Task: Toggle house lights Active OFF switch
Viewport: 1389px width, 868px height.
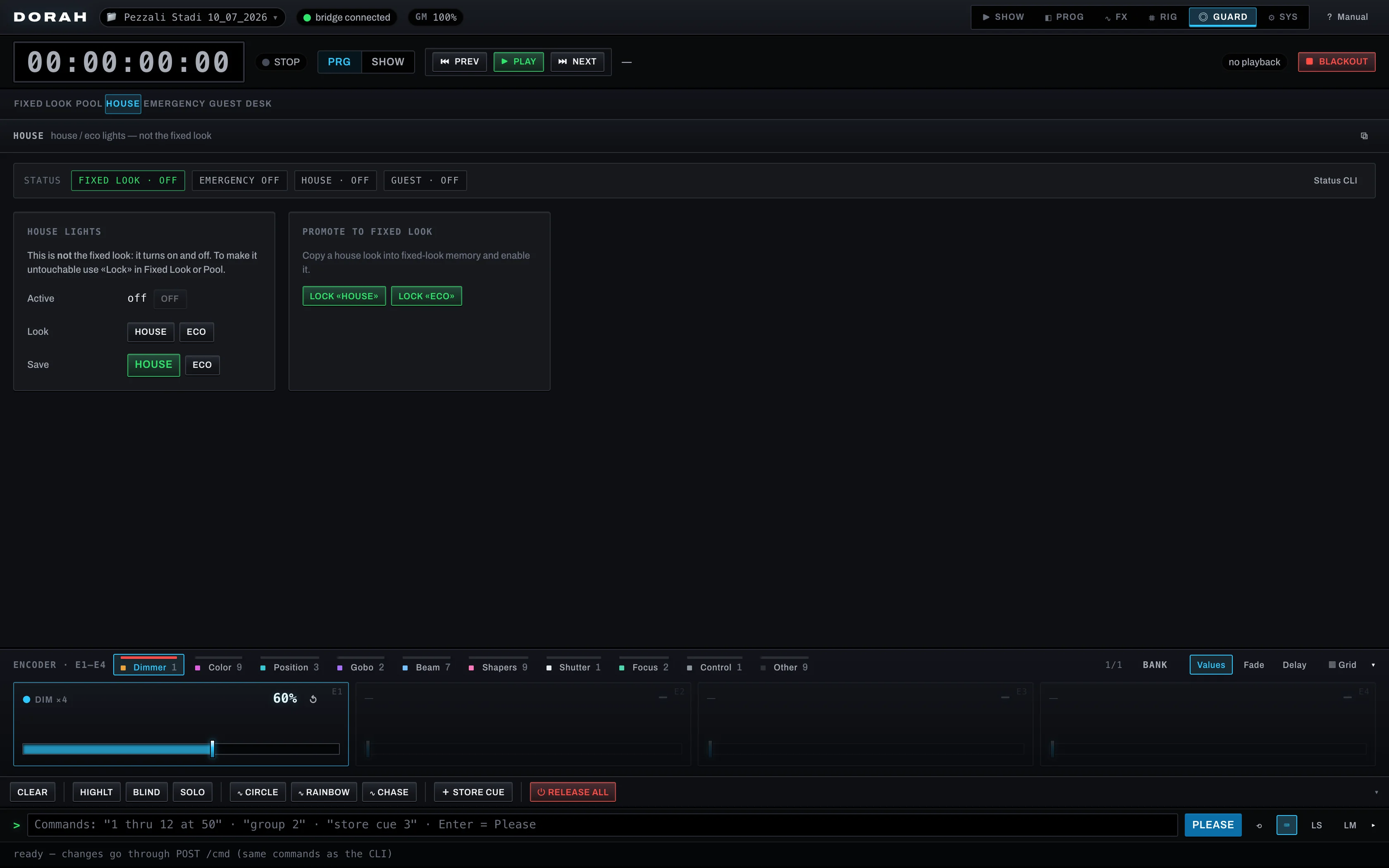Action: click(169, 298)
